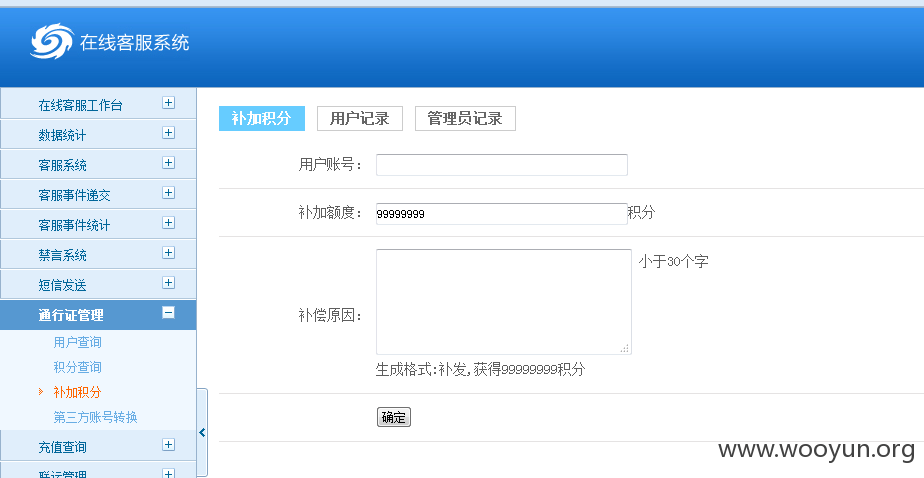This screenshot has height=478, width=924.
Task: Expand 客服事件统计 with its plus icon
Action: [x=169, y=223]
